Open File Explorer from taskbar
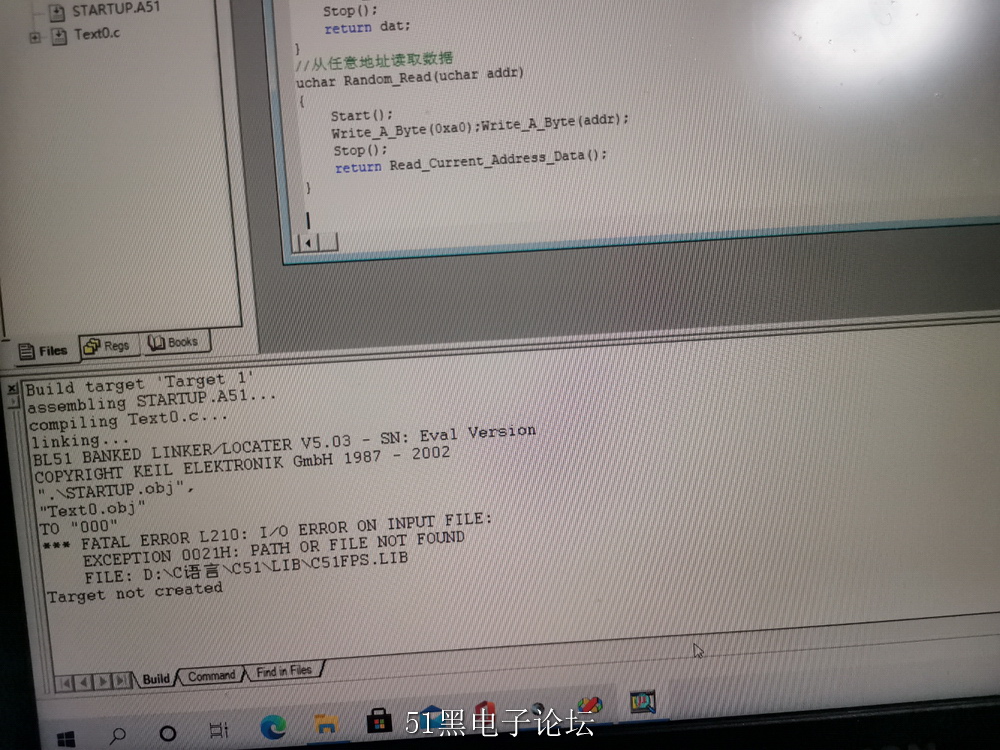This screenshot has height=750, width=1000. [x=326, y=723]
